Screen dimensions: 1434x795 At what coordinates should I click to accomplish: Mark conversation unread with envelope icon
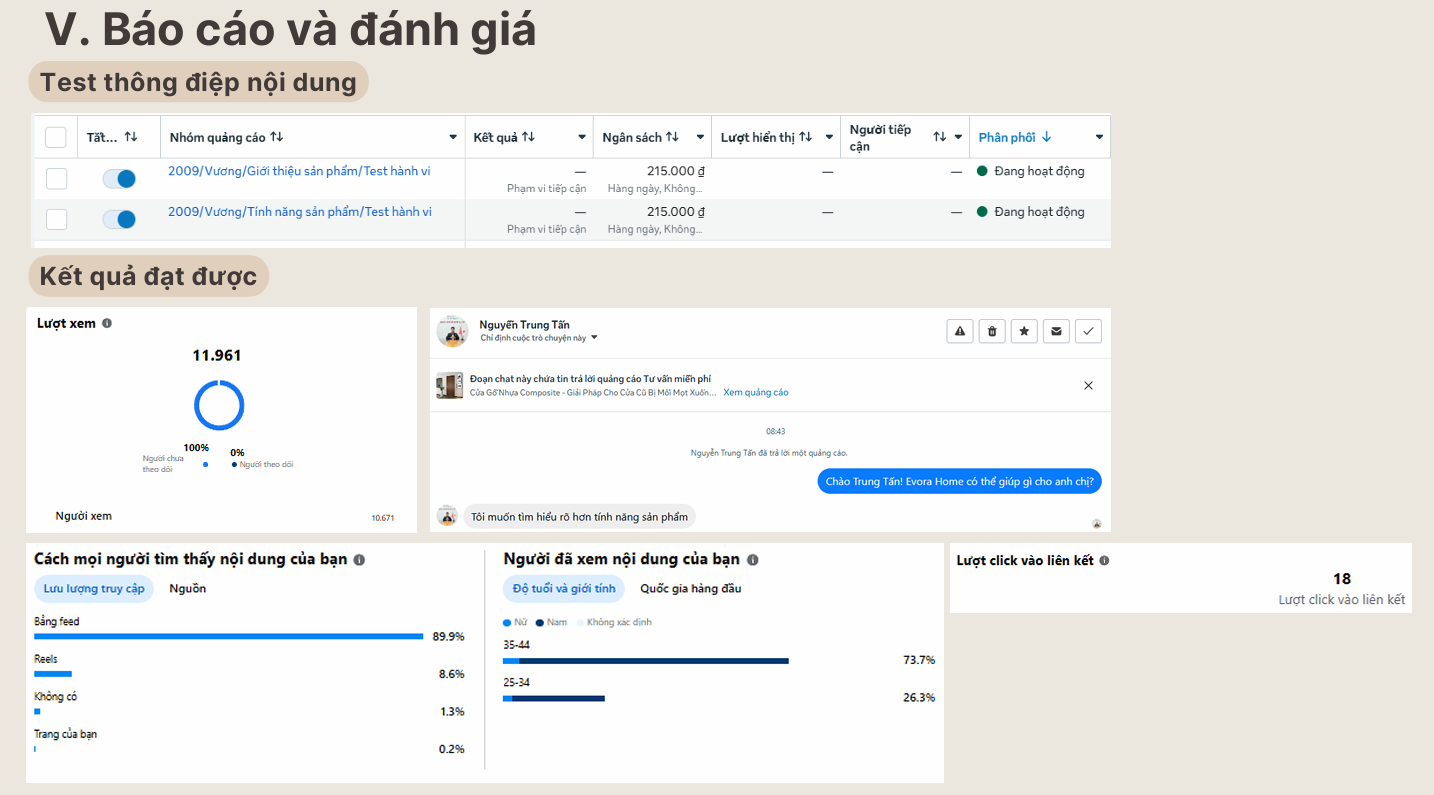1056,331
